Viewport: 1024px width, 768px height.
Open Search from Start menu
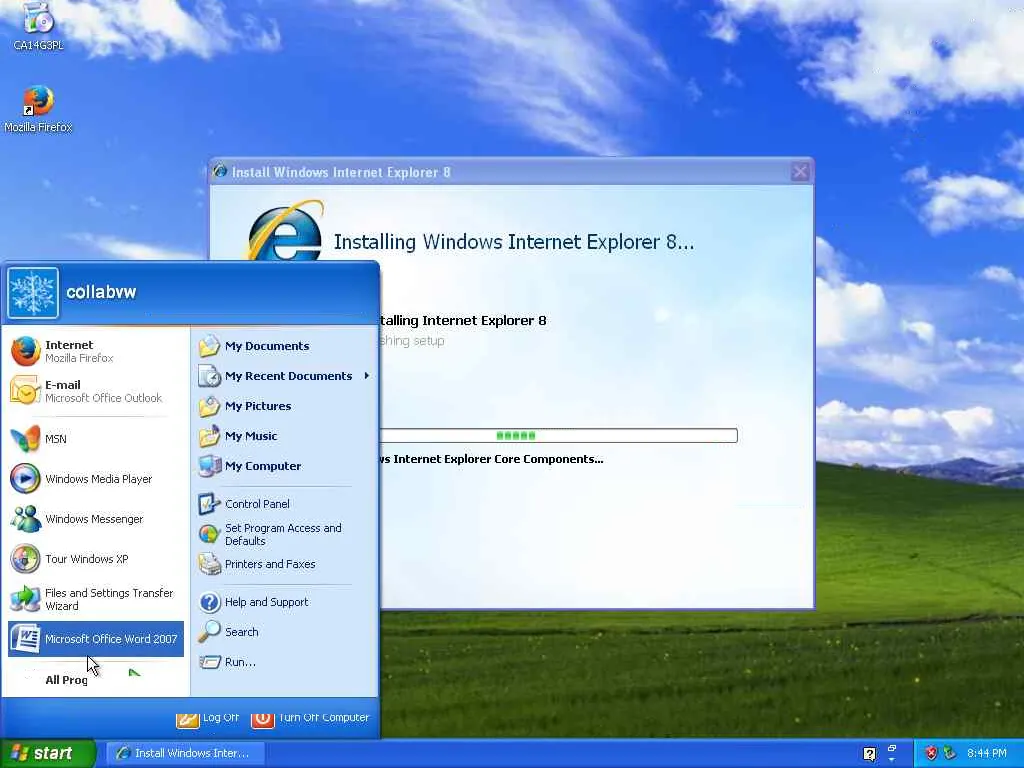coord(285,632)
